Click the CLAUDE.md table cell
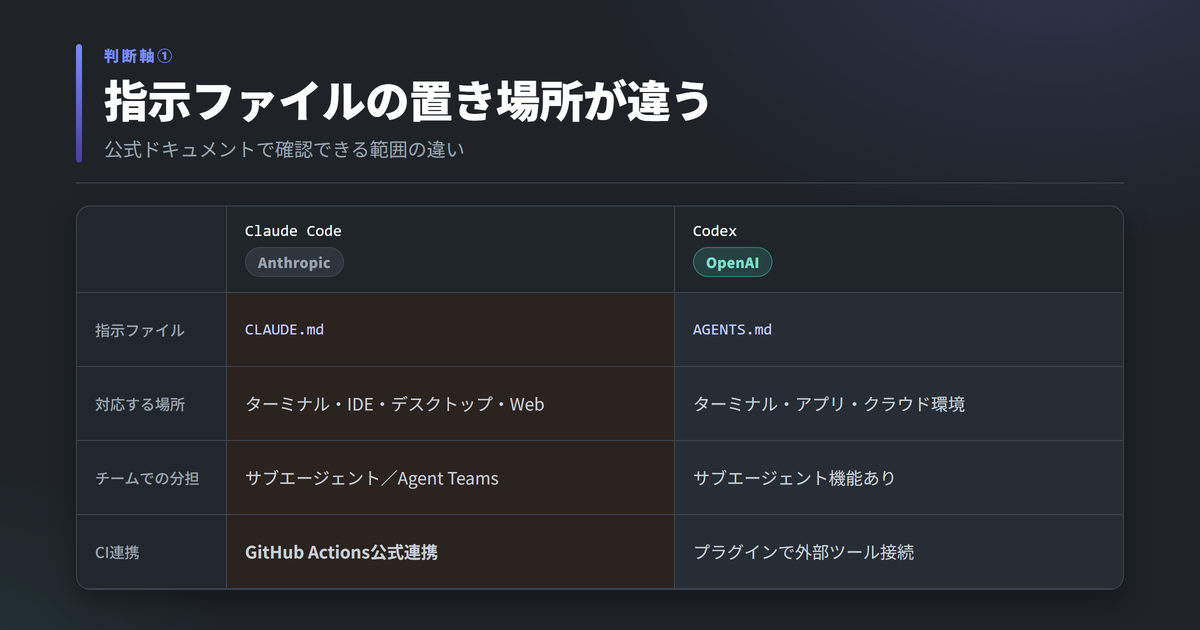The height and width of the screenshot is (630, 1200). tap(450, 330)
